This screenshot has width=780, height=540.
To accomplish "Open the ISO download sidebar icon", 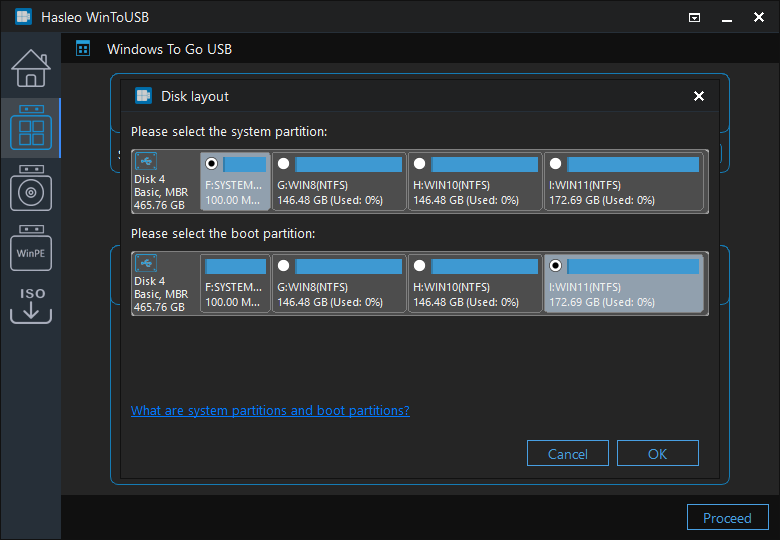I will click(31, 305).
